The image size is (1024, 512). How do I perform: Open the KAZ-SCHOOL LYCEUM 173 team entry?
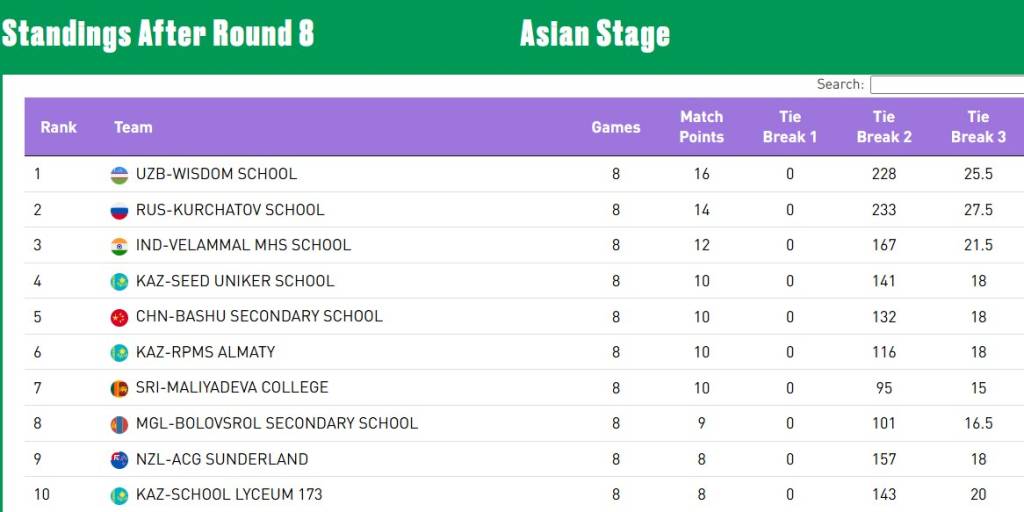coord(229,495)
